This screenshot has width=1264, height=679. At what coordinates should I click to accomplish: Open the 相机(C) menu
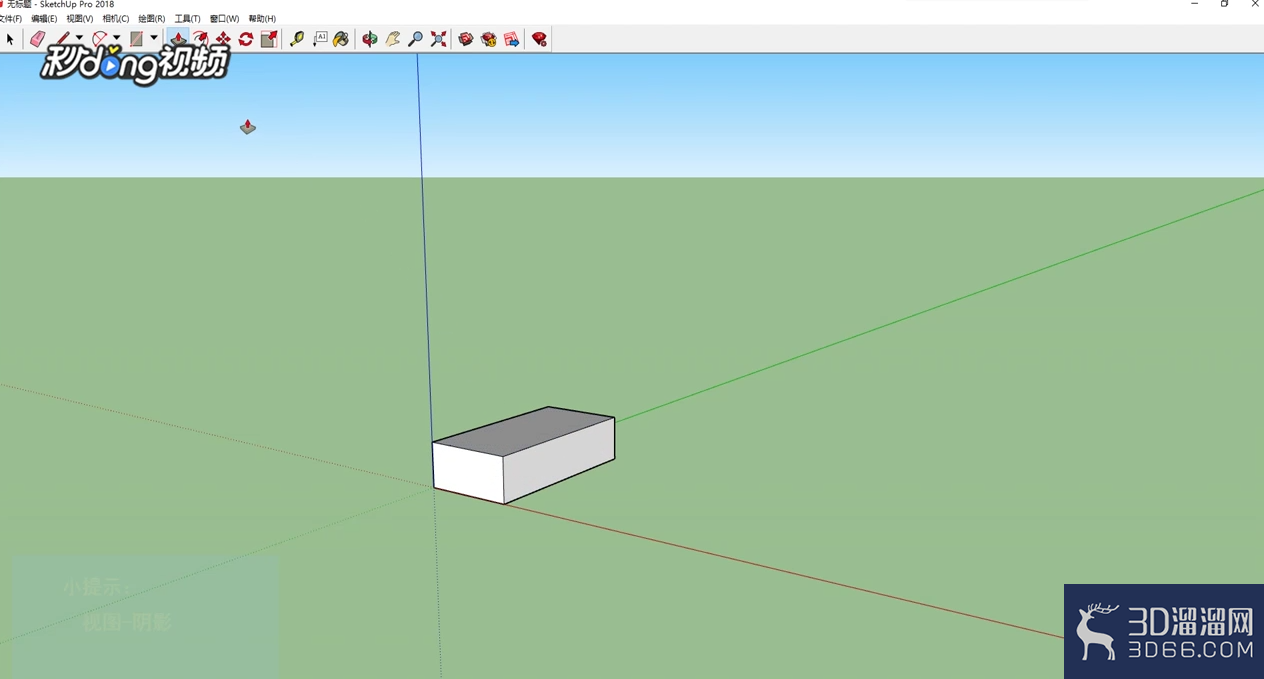116,19
